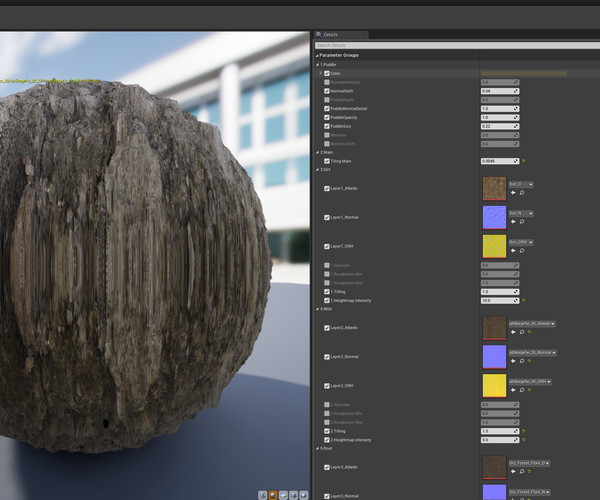Uncheck PuddleNormalDetail parameter

pyautogui.click(x=327, y=109)
